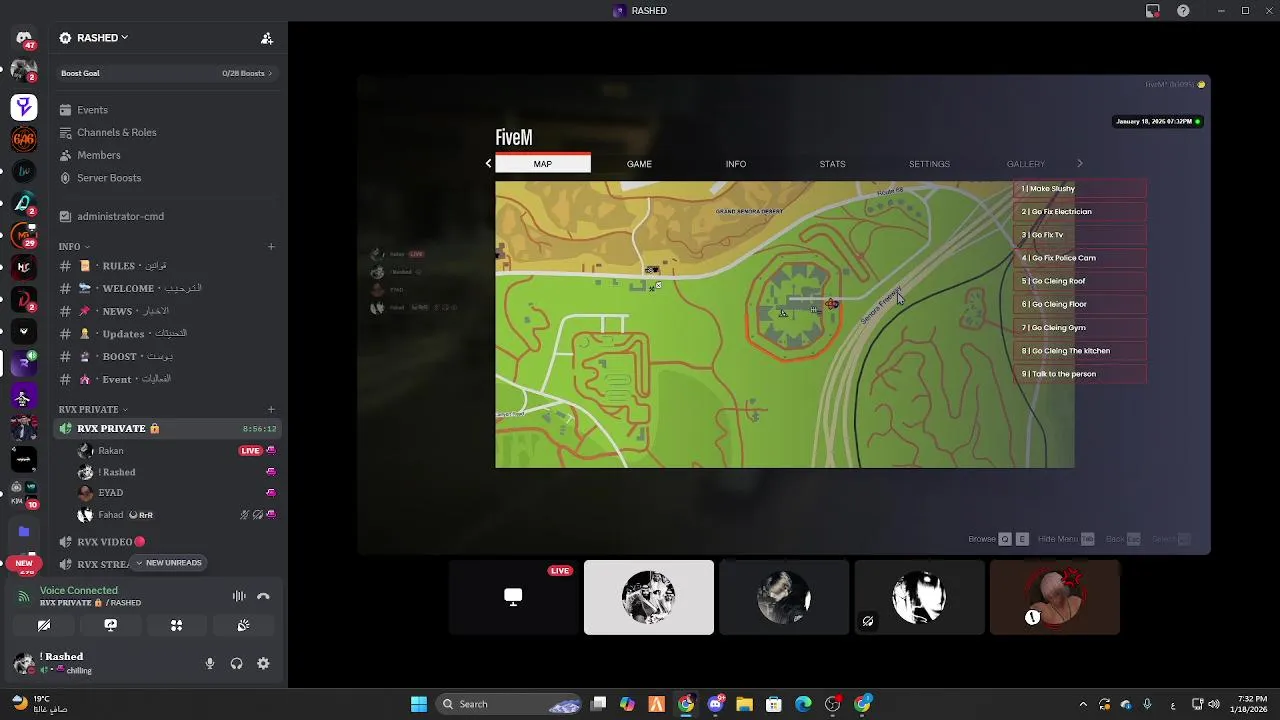The height and width of the screenshot is (720, 1280).
Task: Select the LIVE stream tile thumbnail
Action: point(513,597)
